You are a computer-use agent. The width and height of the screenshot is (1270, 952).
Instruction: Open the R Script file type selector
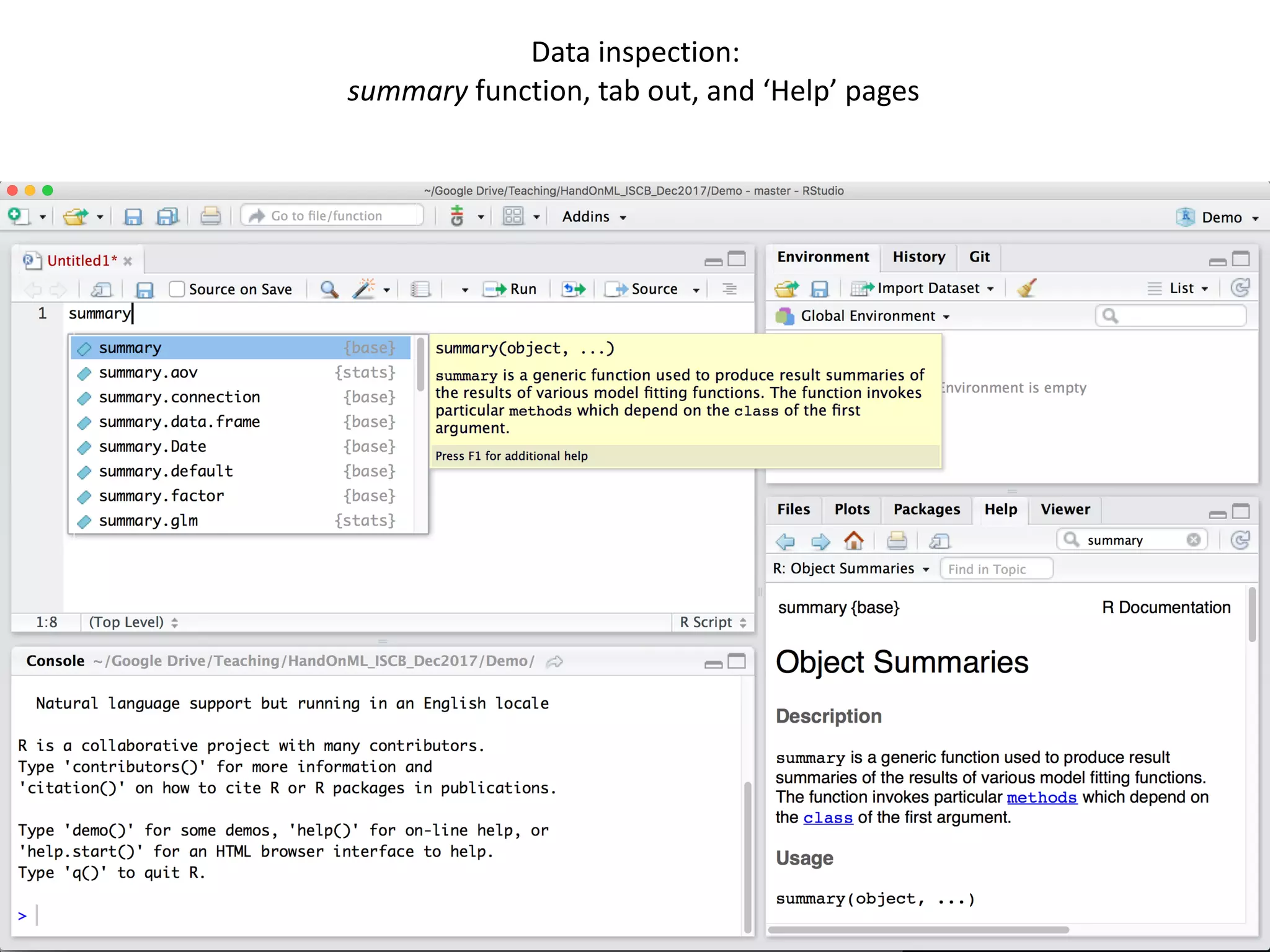point(713,622)
